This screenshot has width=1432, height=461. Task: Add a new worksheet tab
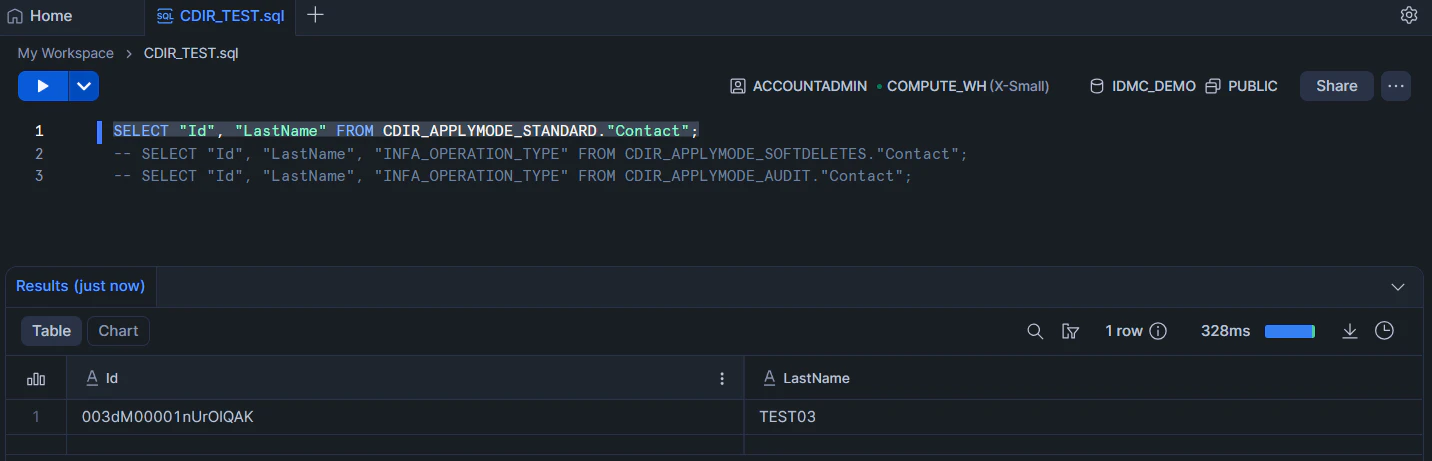pyautogui.click(x=315, y=15)
